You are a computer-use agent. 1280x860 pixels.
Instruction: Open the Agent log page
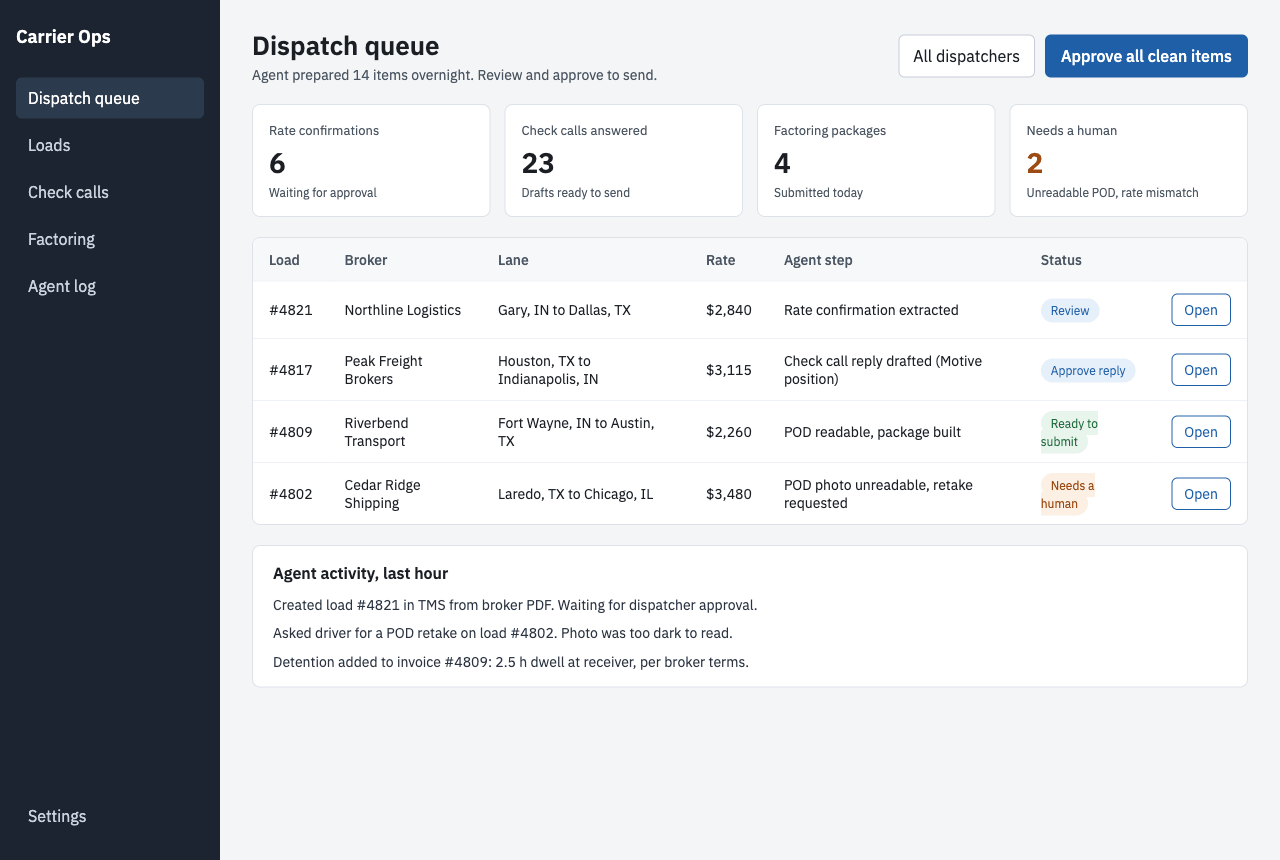tap(110, 286)
